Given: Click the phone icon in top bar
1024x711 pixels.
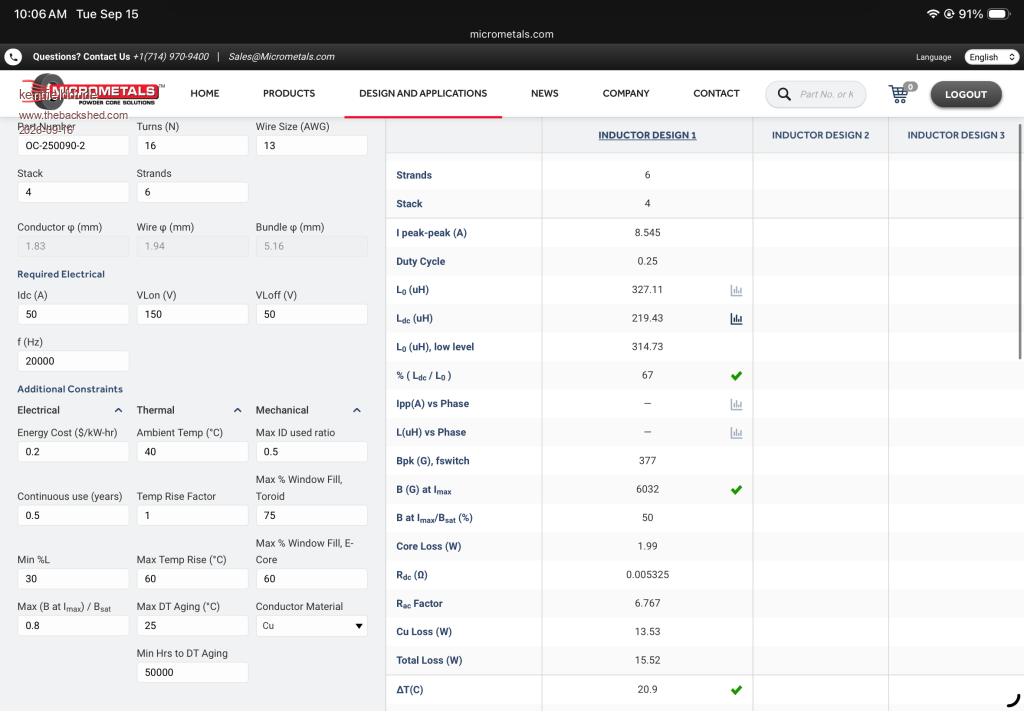Looking at the screenshot, I should click(13, 57).
